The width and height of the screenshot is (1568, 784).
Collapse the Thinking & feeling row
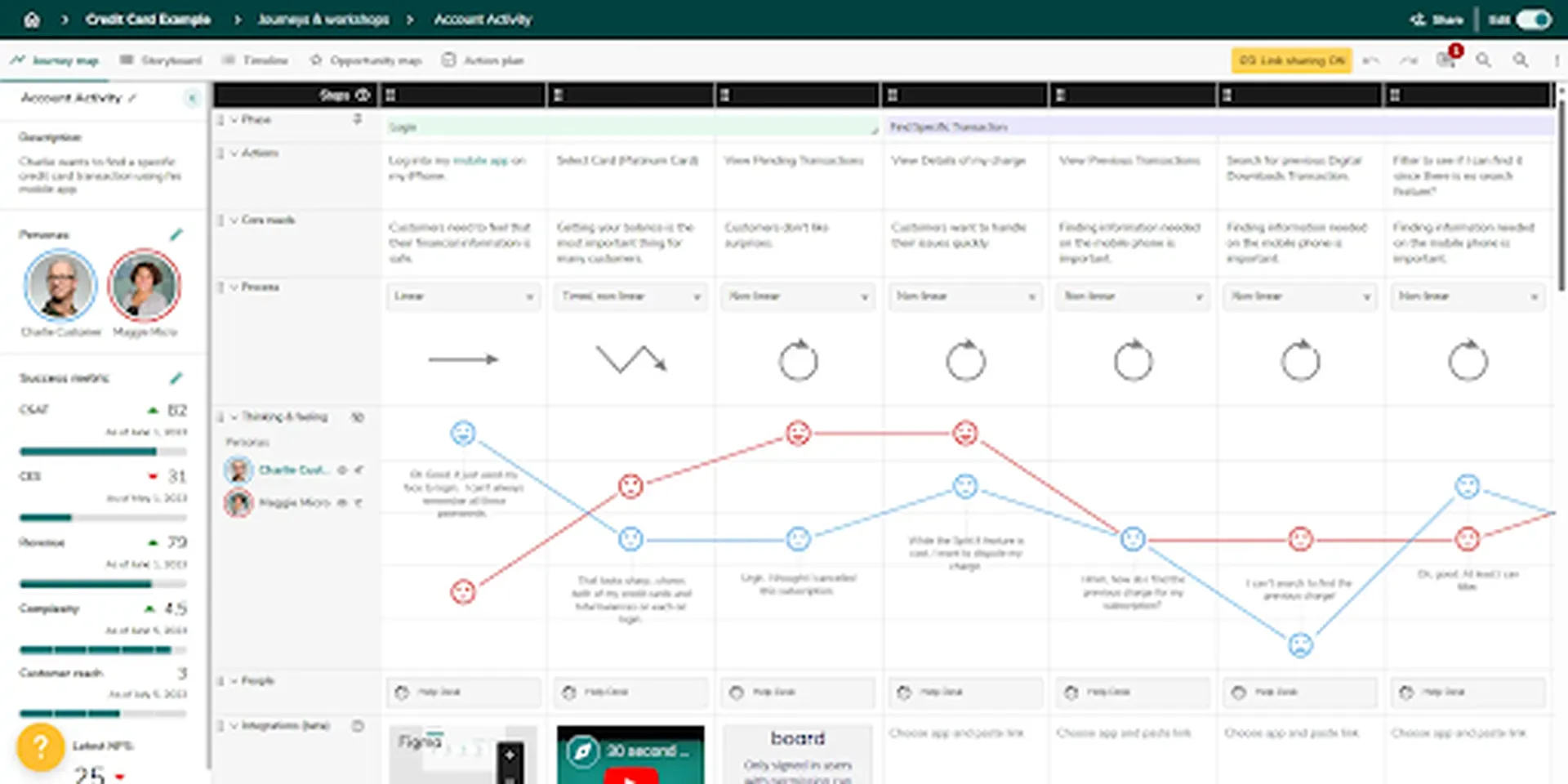pos(234,416)
